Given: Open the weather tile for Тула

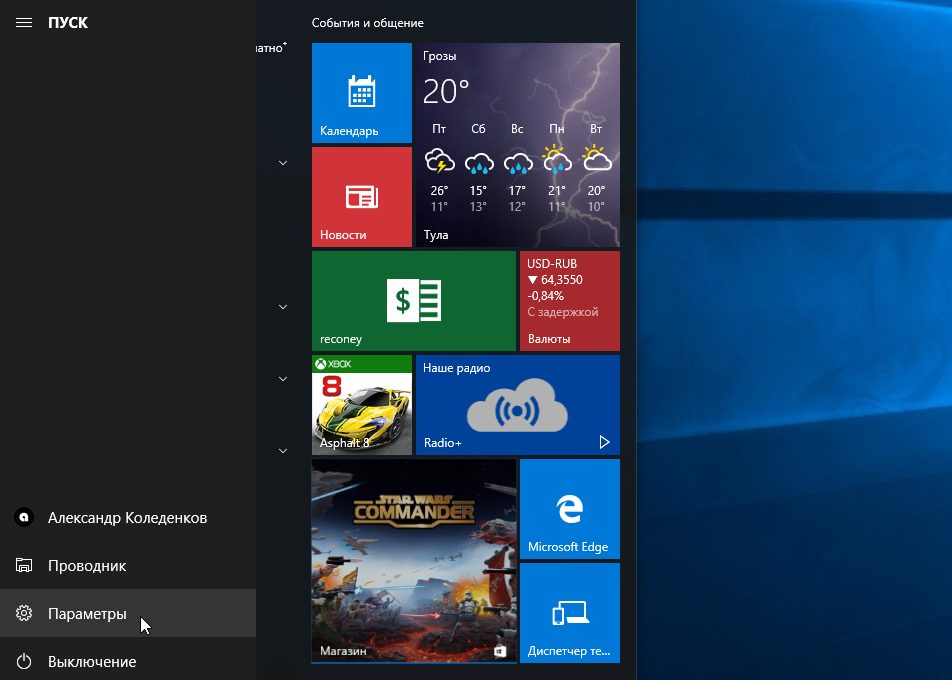Looking at the screenshot, I should coord(517,145).
